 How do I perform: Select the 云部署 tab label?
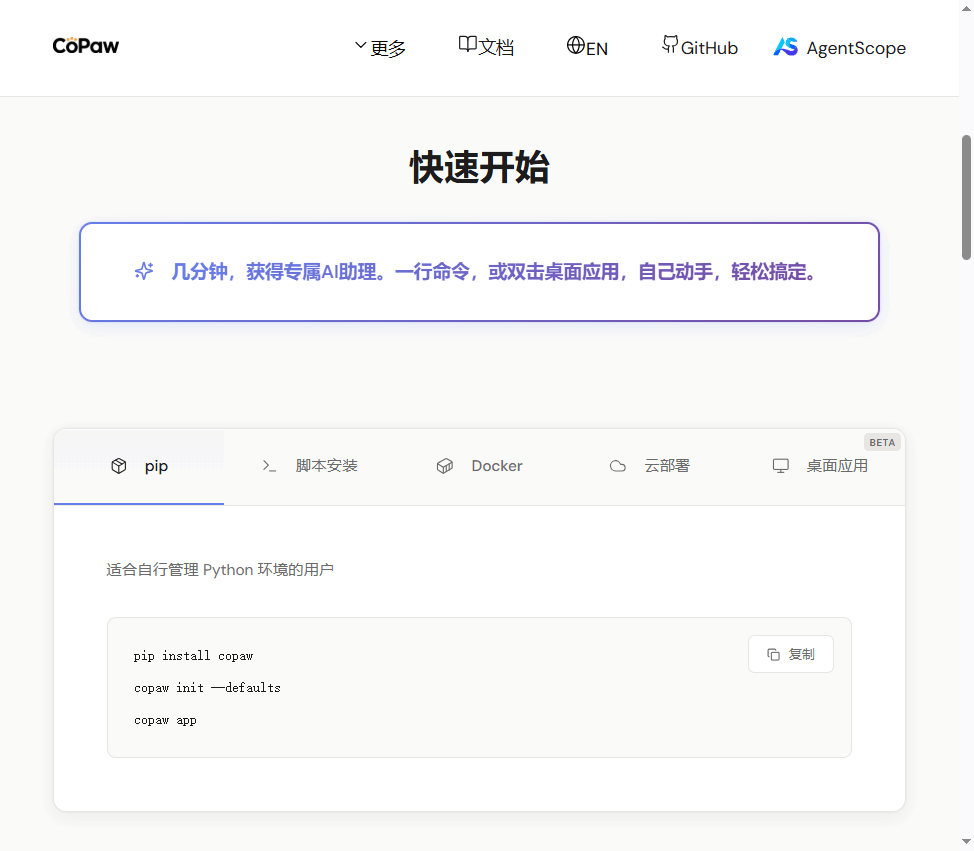666,466
